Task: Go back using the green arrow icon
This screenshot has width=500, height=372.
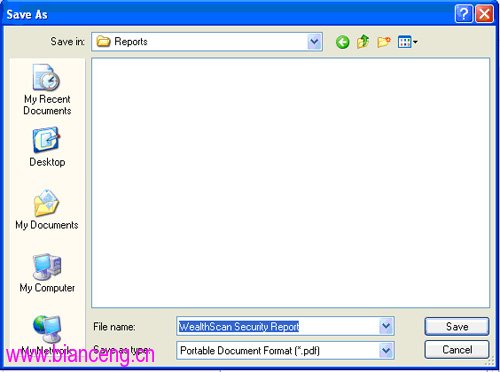Action: click(342, 42)
